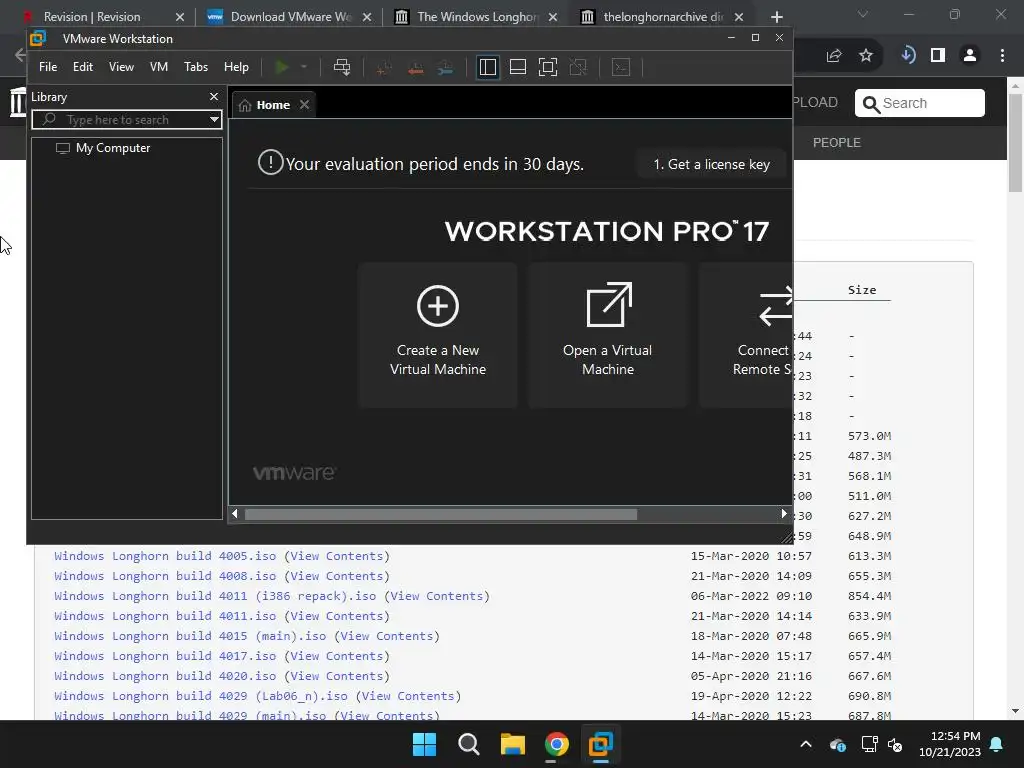This screenshot has width=1024, height=768.
Task: Show hidden system tray icons chevron
Action: 806,744
